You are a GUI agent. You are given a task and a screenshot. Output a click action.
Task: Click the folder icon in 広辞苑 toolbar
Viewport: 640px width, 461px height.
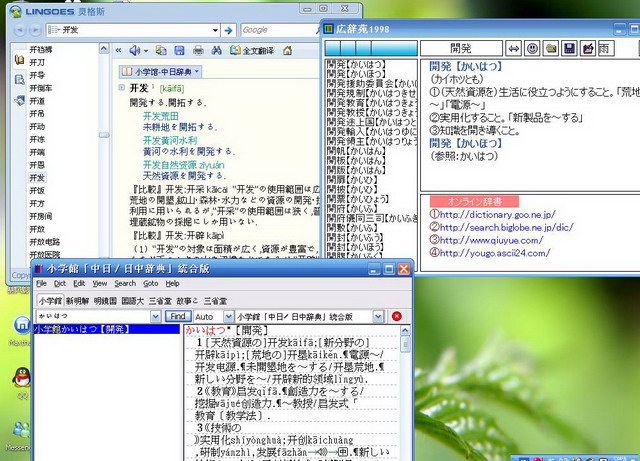[x=551, y=49]
